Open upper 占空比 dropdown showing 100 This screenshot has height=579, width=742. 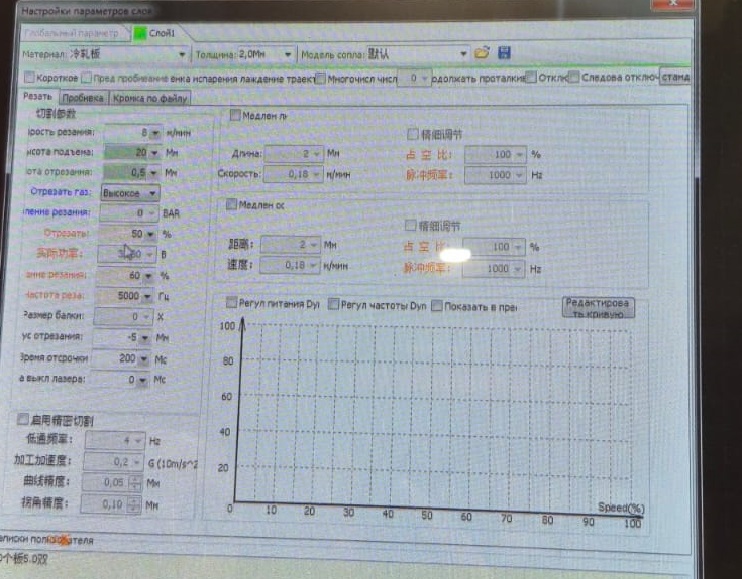click(x=519, y=155)
